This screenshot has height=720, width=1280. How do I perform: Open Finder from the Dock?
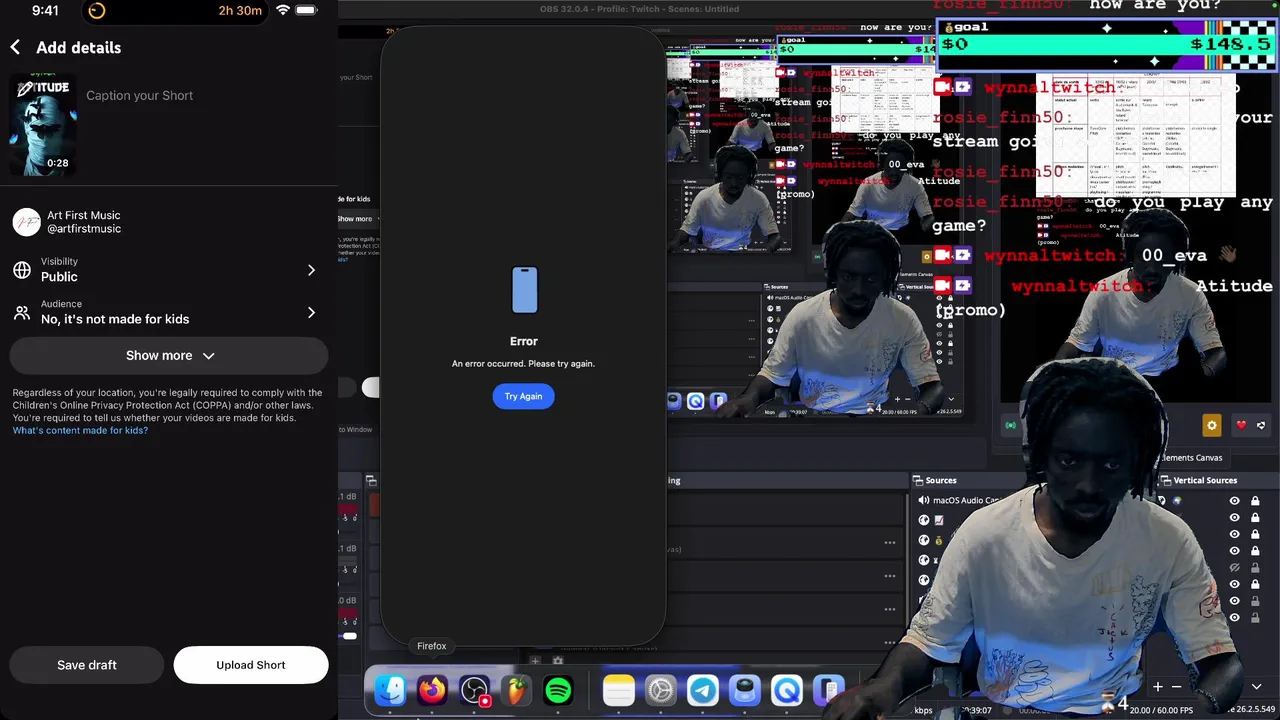(x=390, y=690)
